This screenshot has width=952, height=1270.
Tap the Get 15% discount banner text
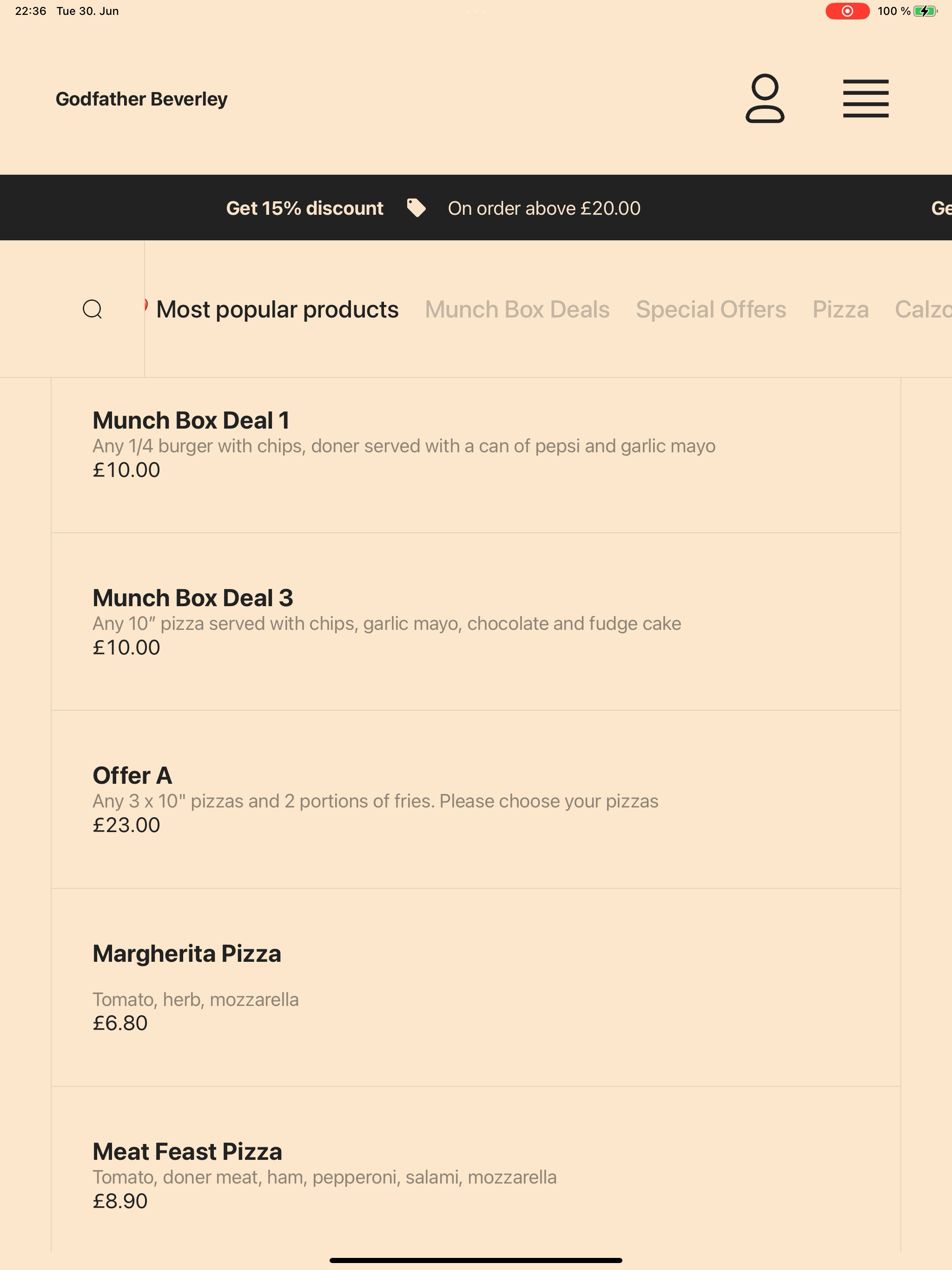point(304,208)
